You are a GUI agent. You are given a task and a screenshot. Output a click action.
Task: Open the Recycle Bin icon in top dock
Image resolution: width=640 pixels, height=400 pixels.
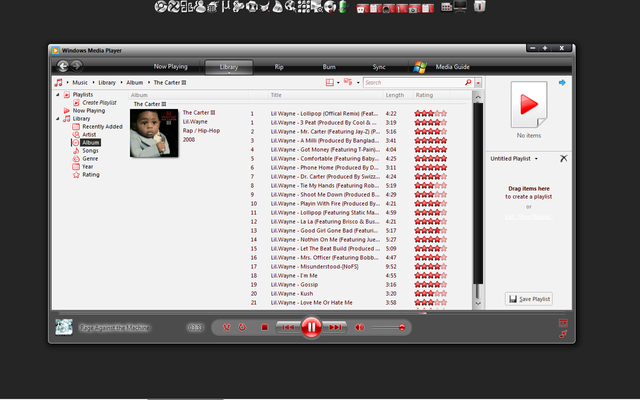(x=480, y=6)
